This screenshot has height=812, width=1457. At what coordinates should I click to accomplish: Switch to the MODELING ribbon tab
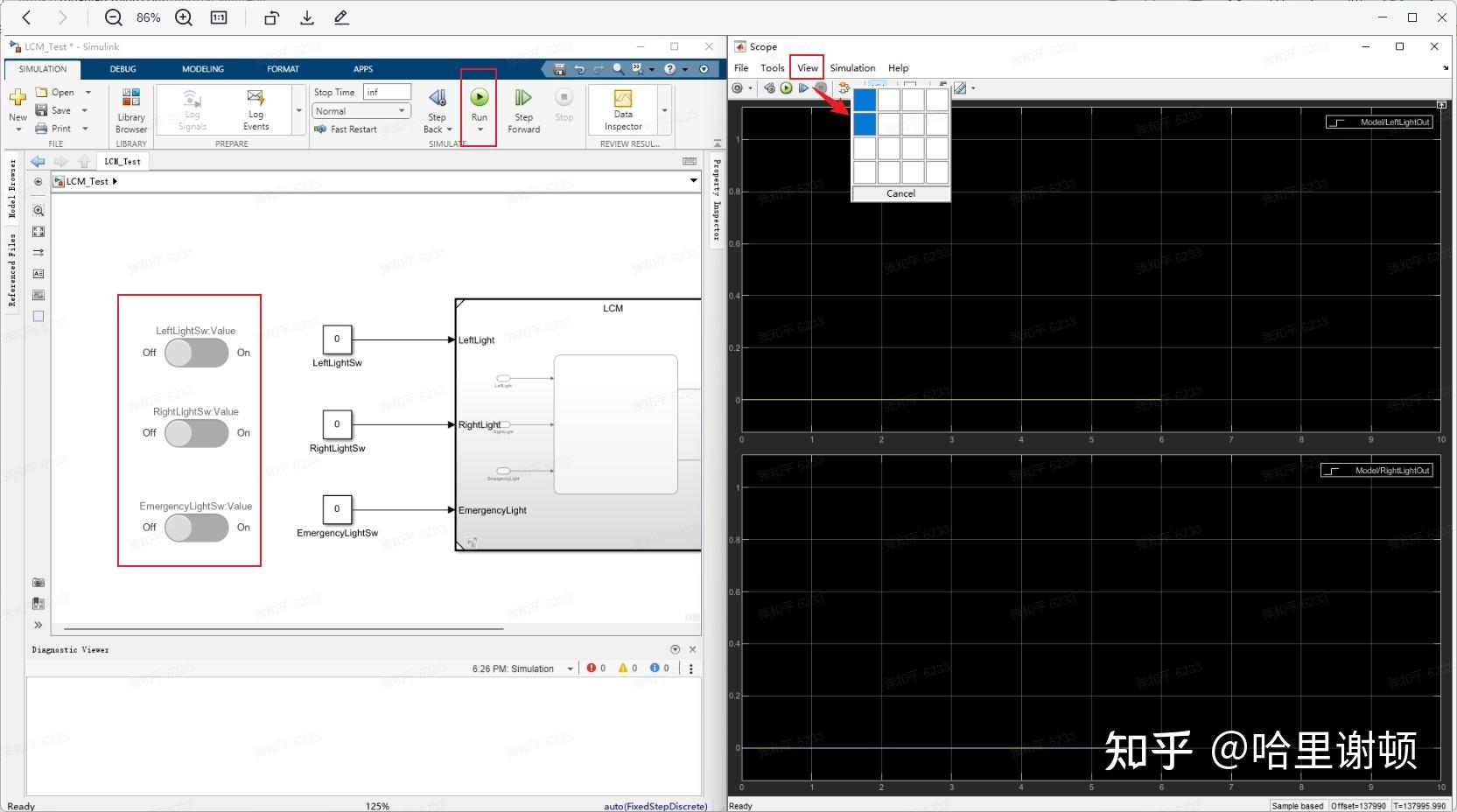(x=202, y=68)
